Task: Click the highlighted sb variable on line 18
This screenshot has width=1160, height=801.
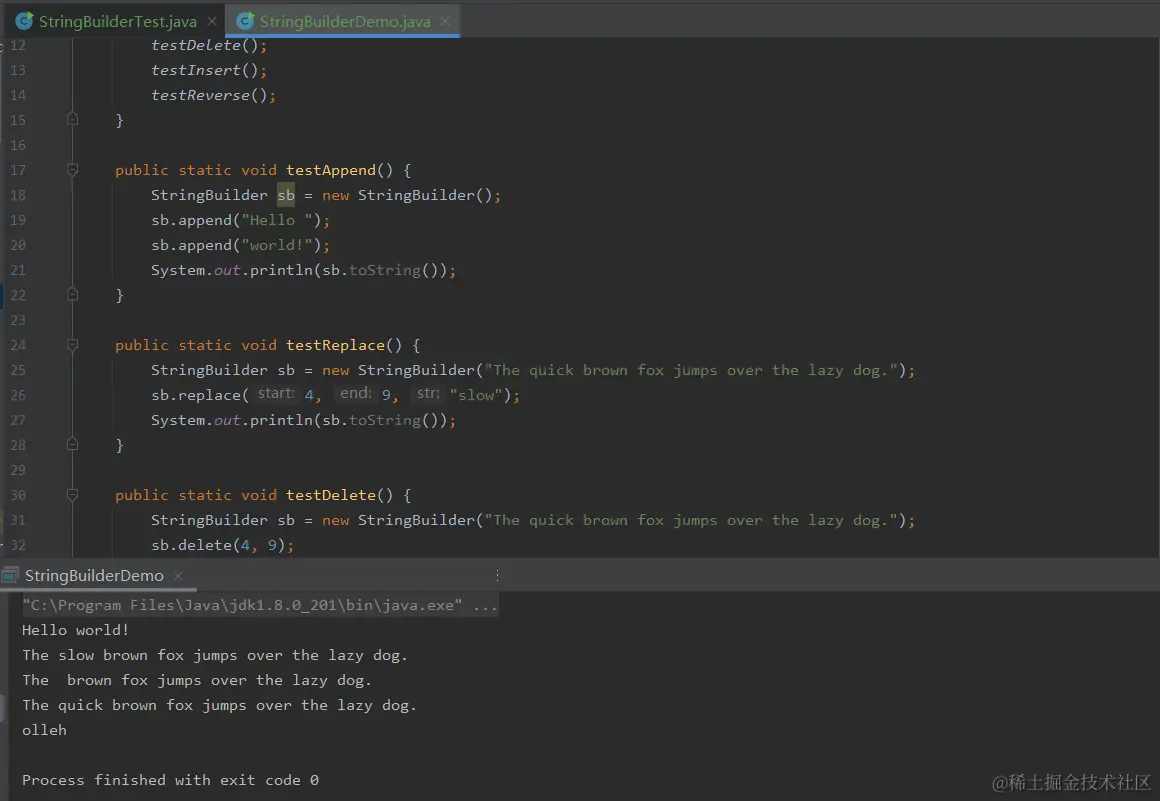Action: click(x=286, y=195)
